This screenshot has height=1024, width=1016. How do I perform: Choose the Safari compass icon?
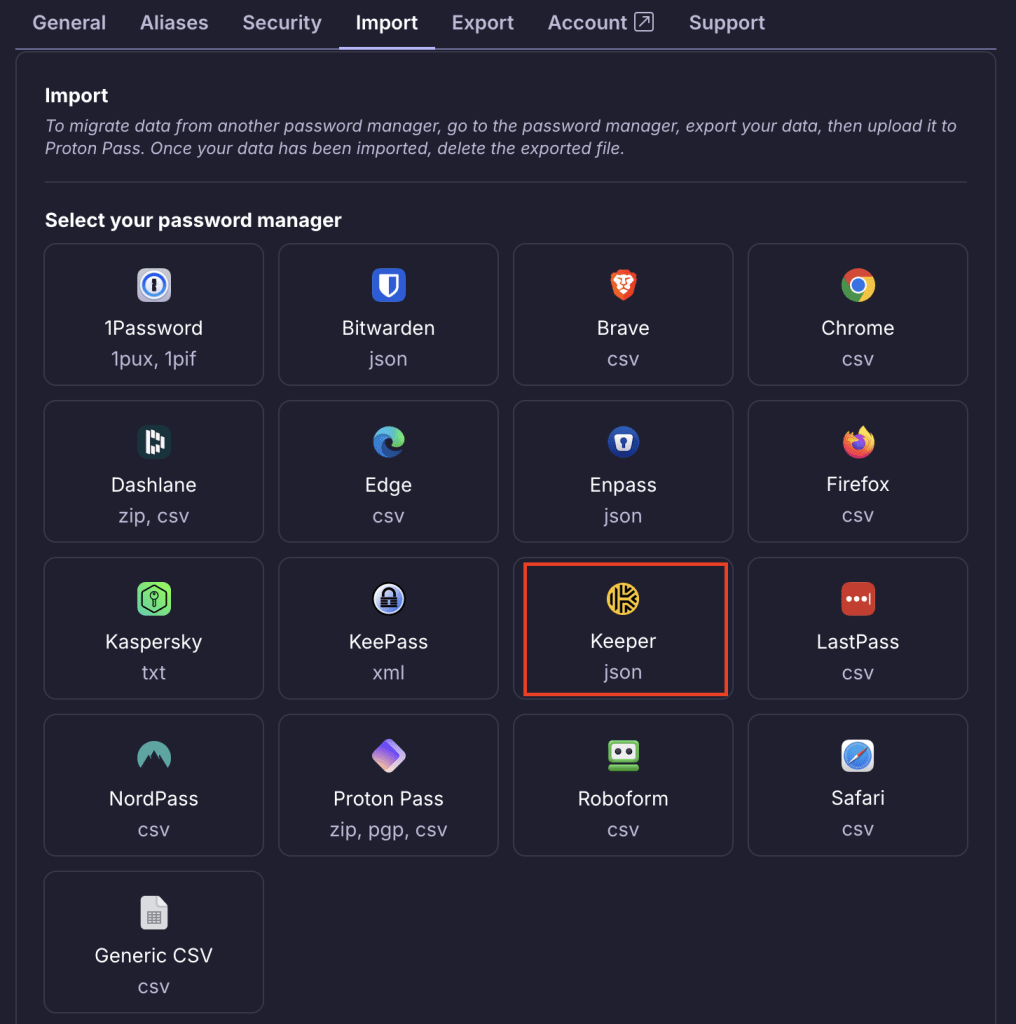(x=858, y=756)
